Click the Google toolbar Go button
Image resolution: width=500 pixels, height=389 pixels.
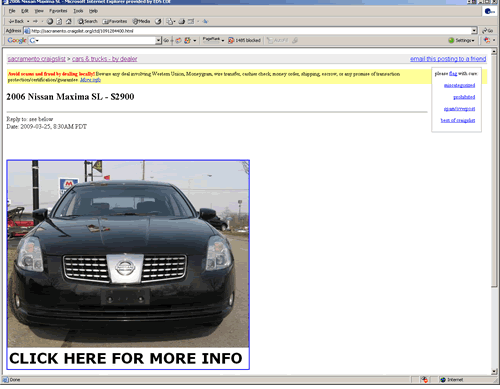(x=166, y=40)
